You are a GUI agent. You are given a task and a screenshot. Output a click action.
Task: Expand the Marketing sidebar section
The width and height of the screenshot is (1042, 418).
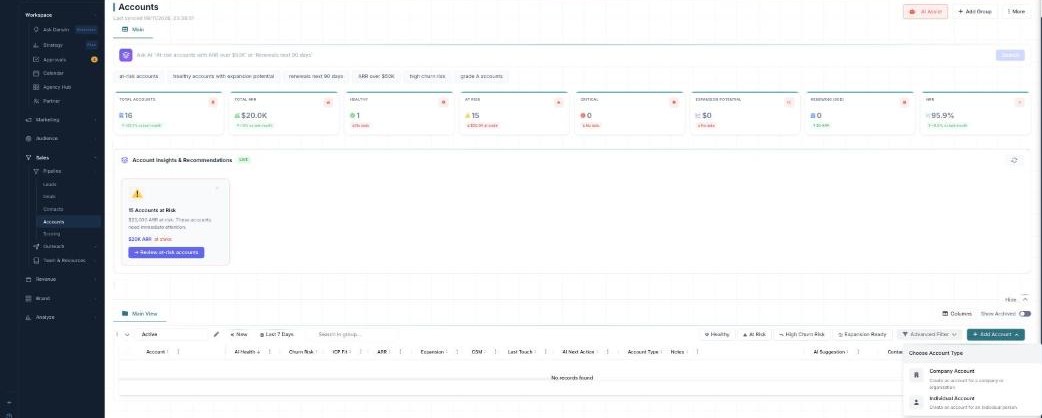[x=61, y=120]
